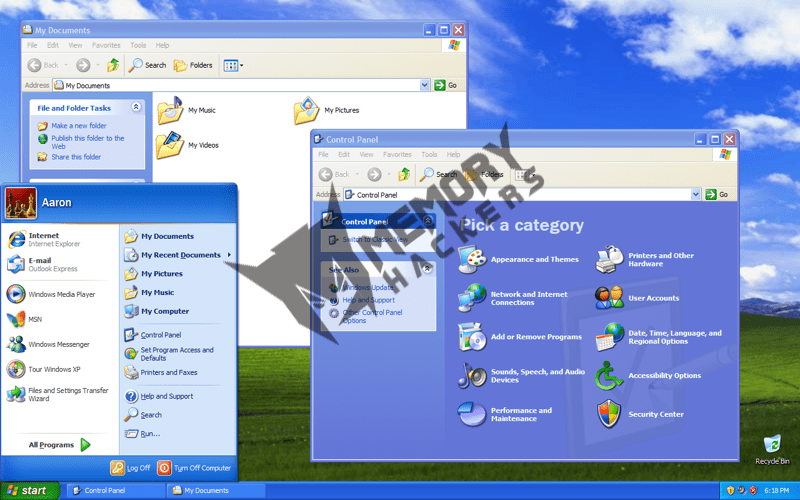
Task: Open the My Videos folder in My Documents window
Action: pyautogui.click(x=187, y=145)
